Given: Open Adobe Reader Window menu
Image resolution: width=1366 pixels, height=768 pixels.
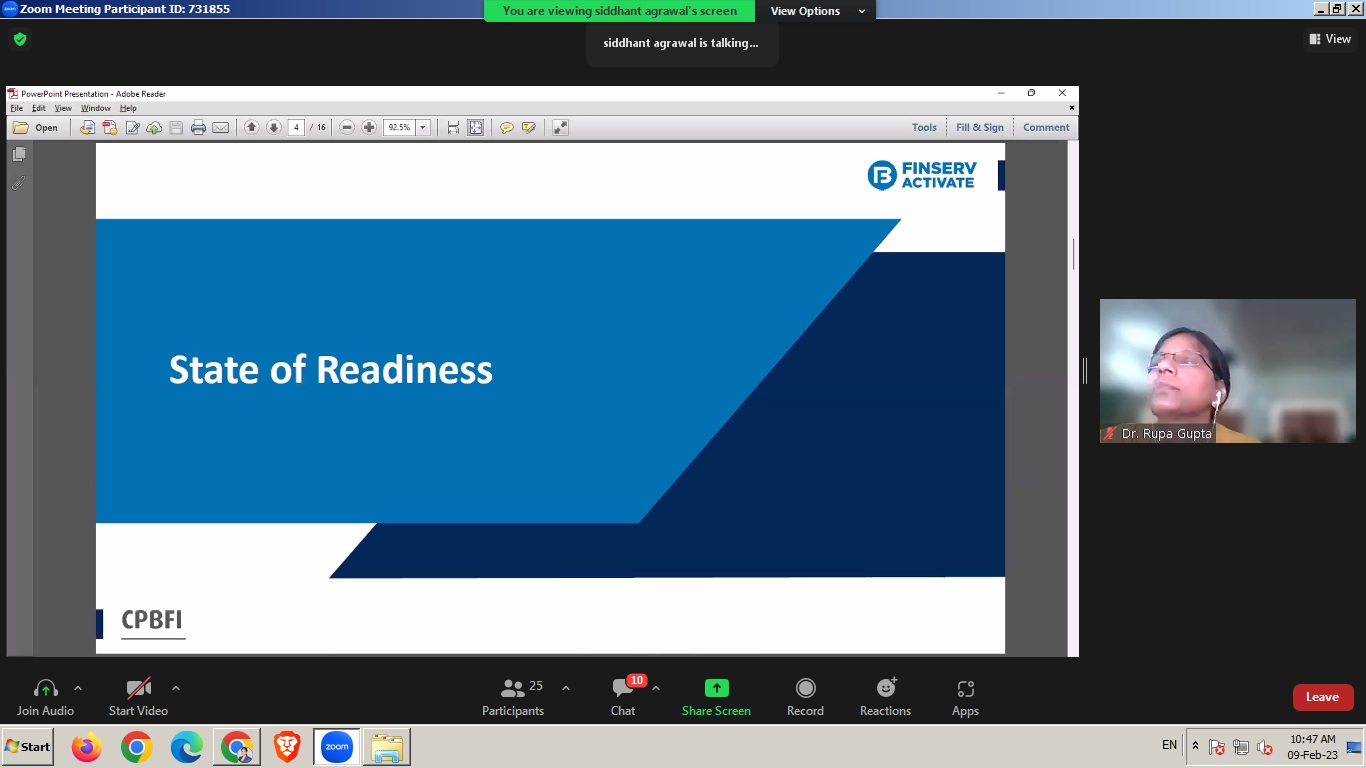Looking at the screenshot, I should tap(96, 108).
